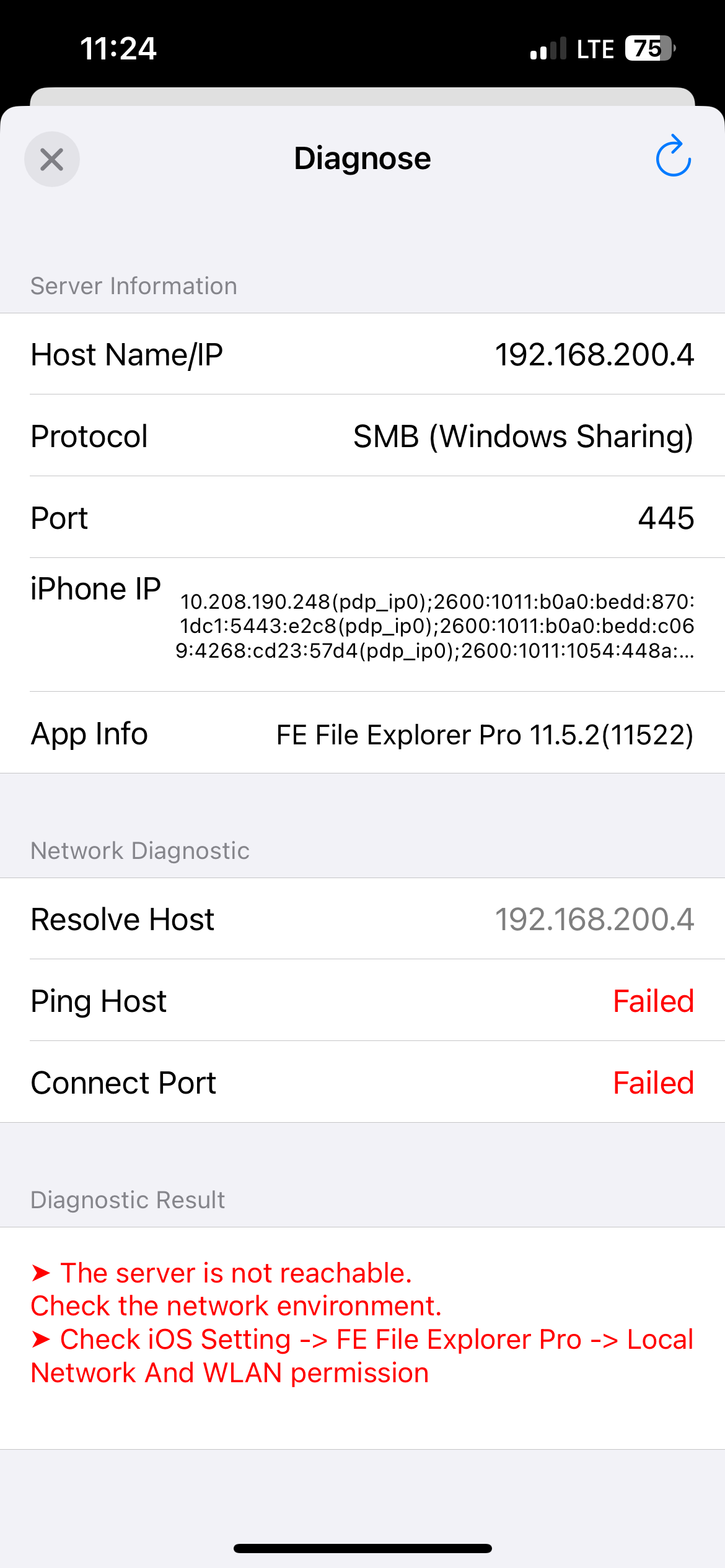Select the Port 445 row

tap(362, 518)
